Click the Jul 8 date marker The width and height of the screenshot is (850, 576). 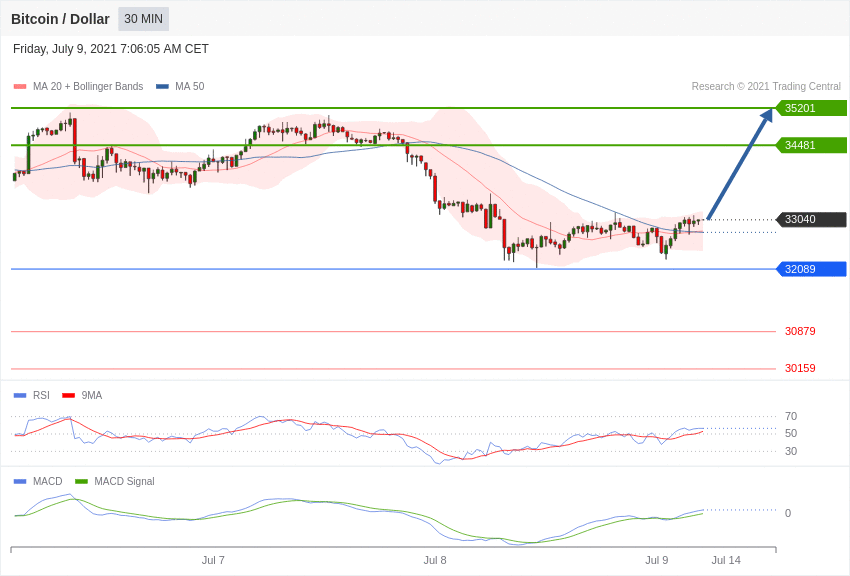(435, 560)
